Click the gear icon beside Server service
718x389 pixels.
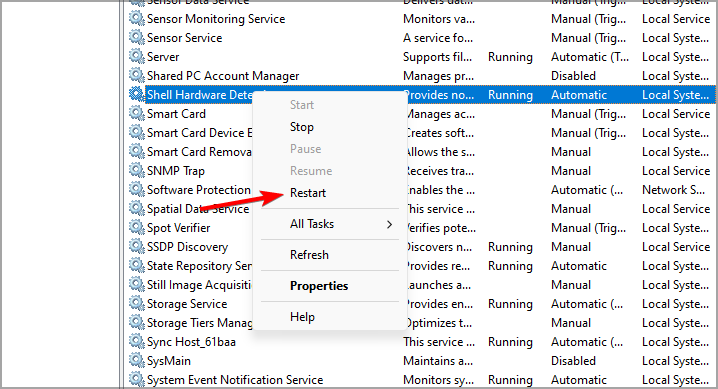tap(136, 56)
